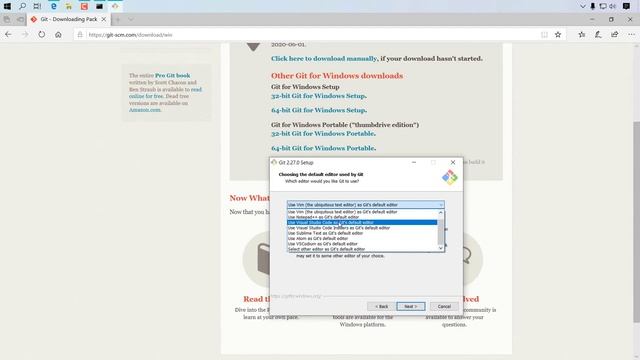The width and height of the screenshot is (640, 360).
Task: Choose 'Use Notepad++' as Git's default editor
Action: [362, 218]
